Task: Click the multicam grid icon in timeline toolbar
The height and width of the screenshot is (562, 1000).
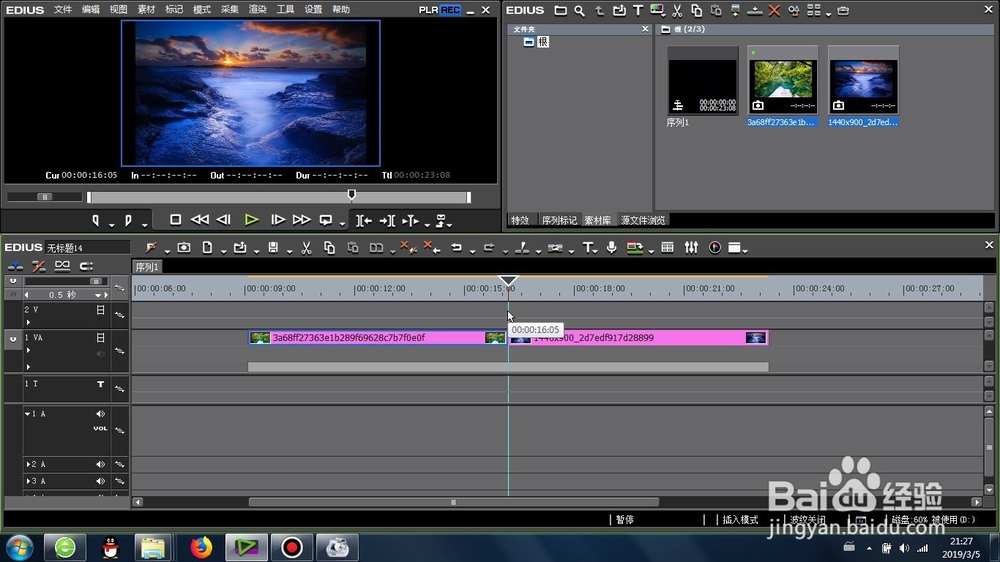Action: (x=667, y=248)
